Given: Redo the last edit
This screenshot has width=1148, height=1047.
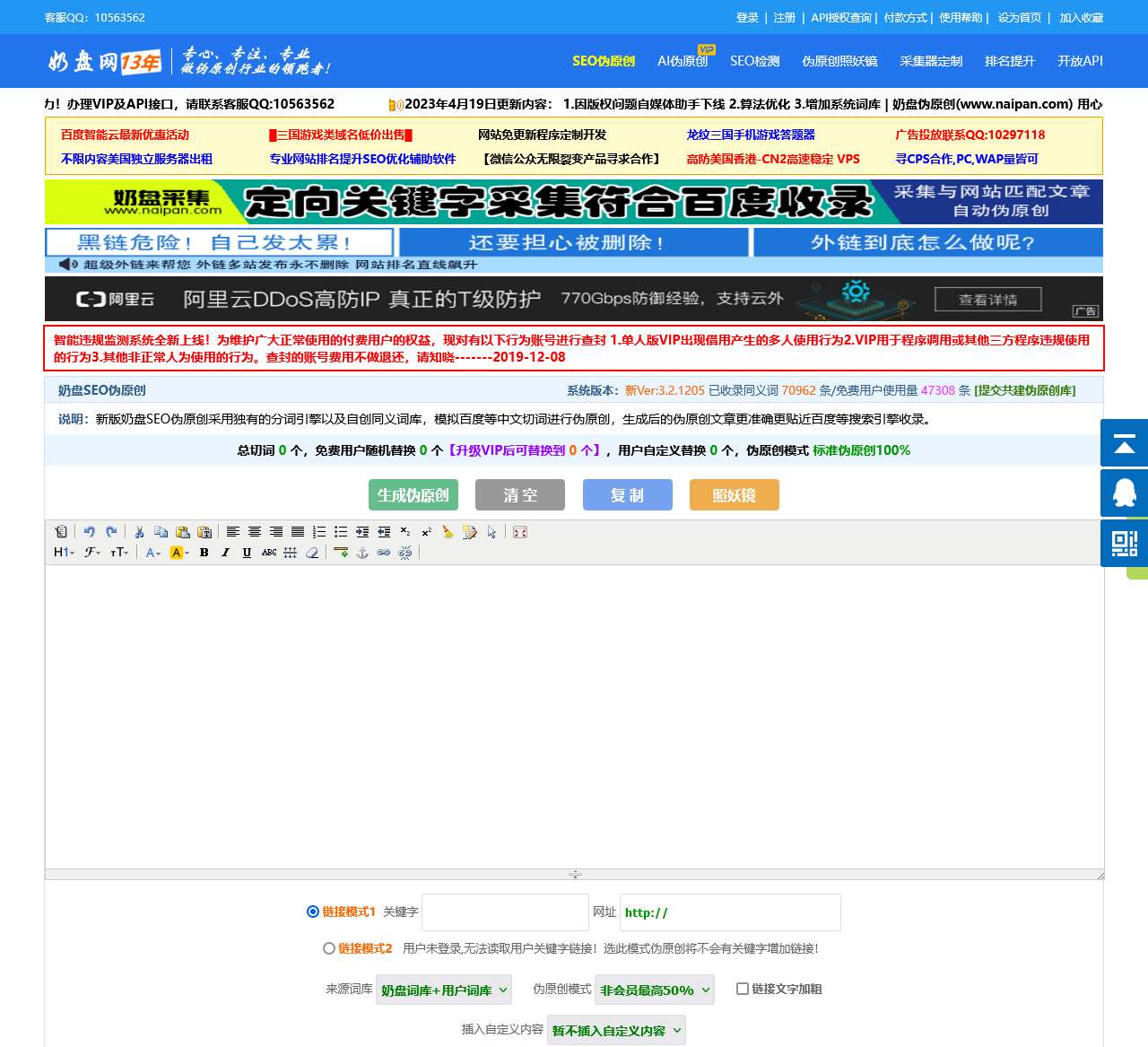Looking at the screenshot, I should [111, 532].
